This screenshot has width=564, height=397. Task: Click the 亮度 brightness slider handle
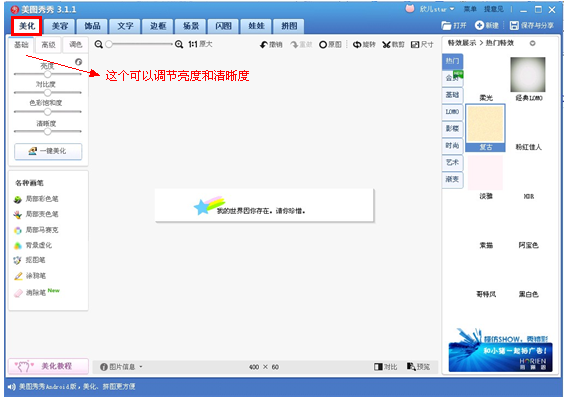click(47, 74)
